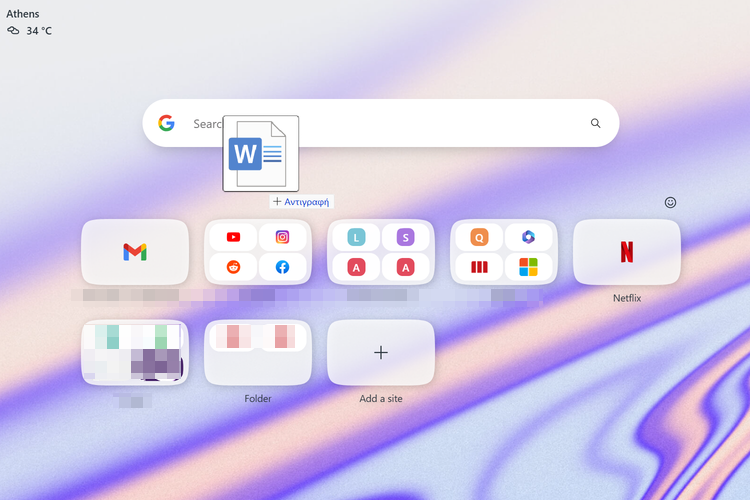Image resolution: width=750 pixels, height=500 pixels.
Task: Click the smiley face icon
Action: pos(670,202)
